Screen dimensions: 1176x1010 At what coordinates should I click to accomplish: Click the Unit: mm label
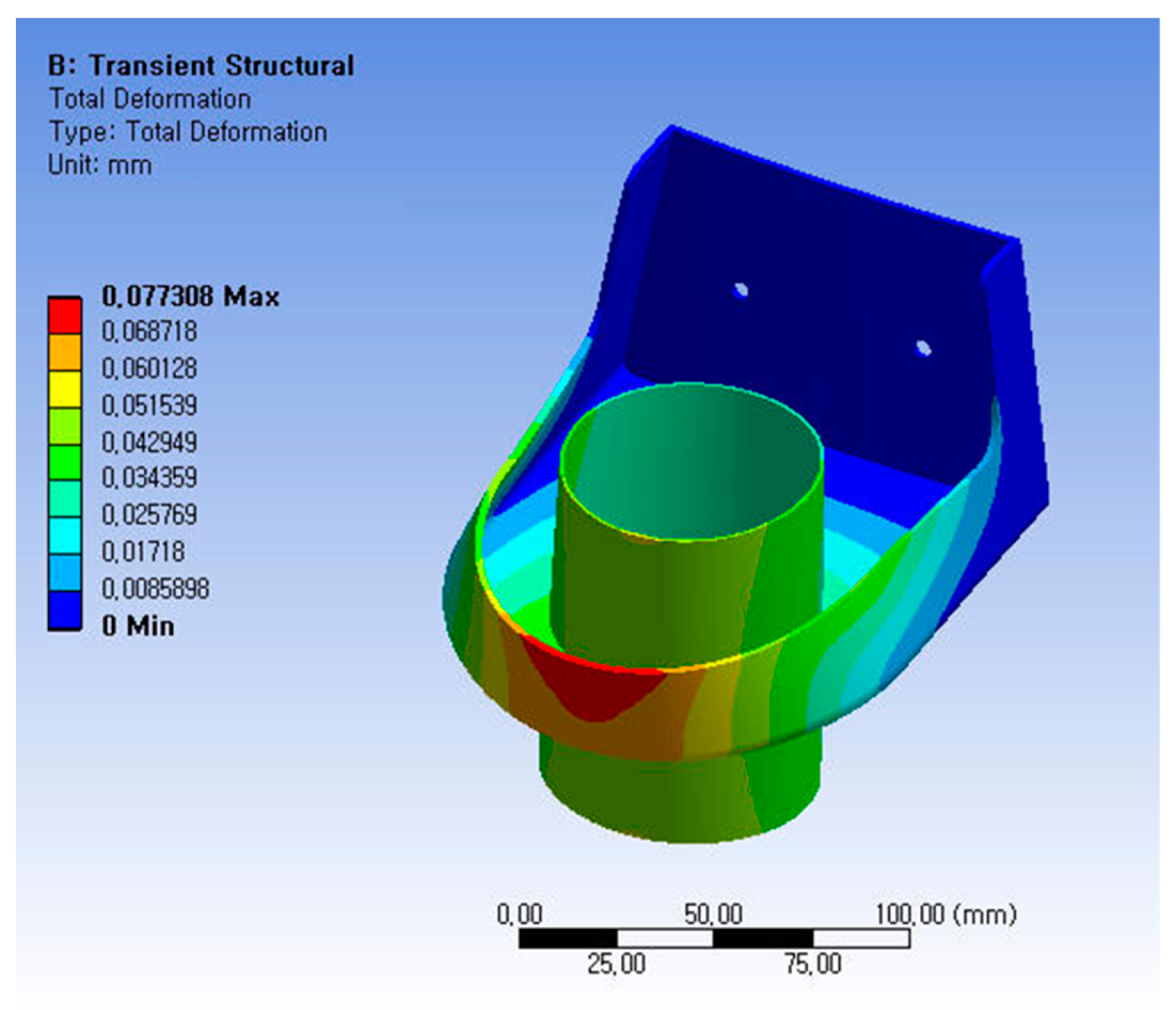pos(100,164)
